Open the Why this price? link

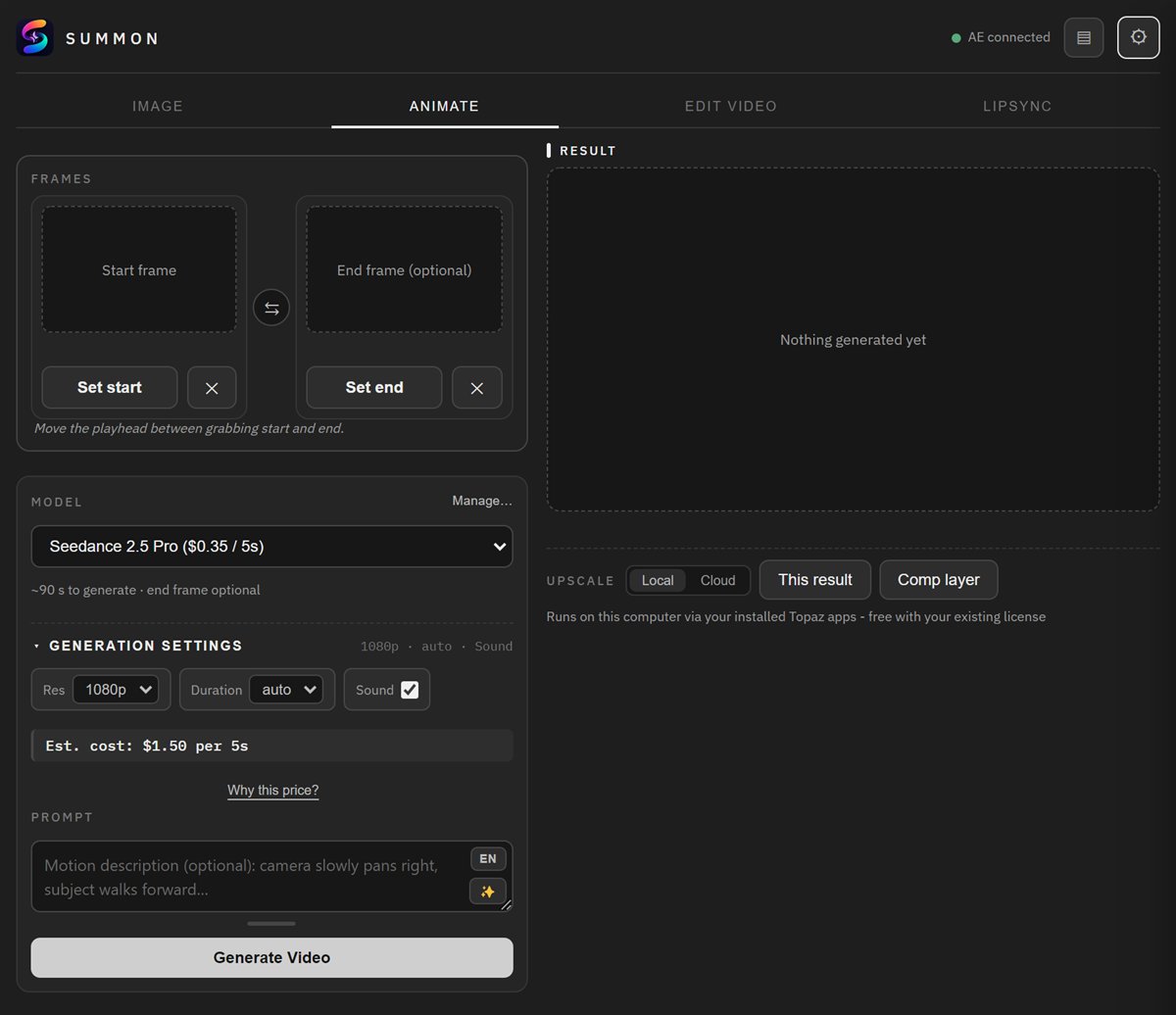pyautogui.click(x=272, y=791)
